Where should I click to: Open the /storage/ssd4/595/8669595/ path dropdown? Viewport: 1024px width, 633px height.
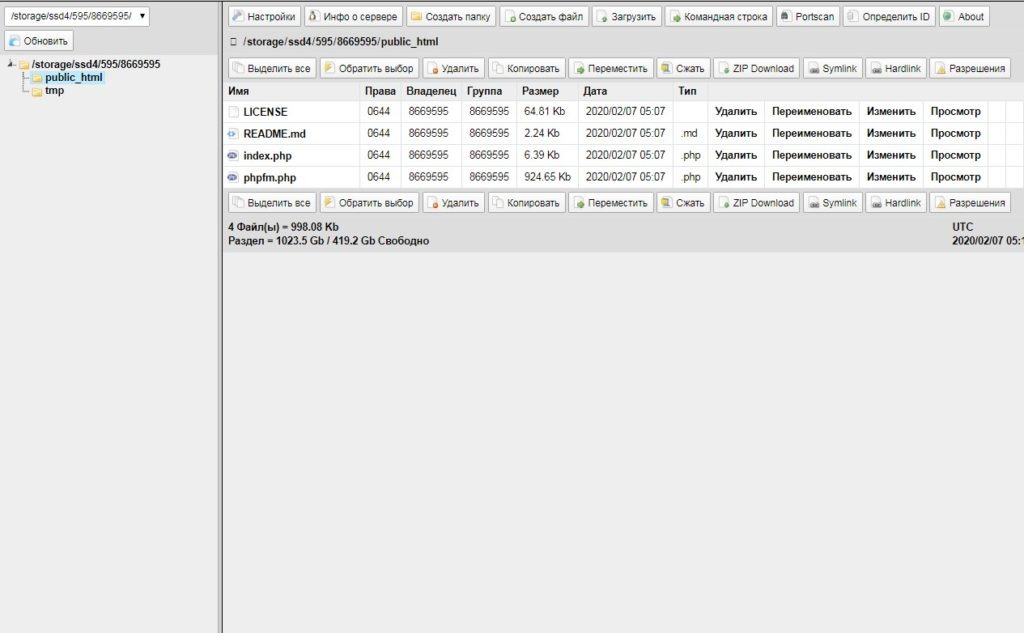pyautogui.click(x=77, y=16)
